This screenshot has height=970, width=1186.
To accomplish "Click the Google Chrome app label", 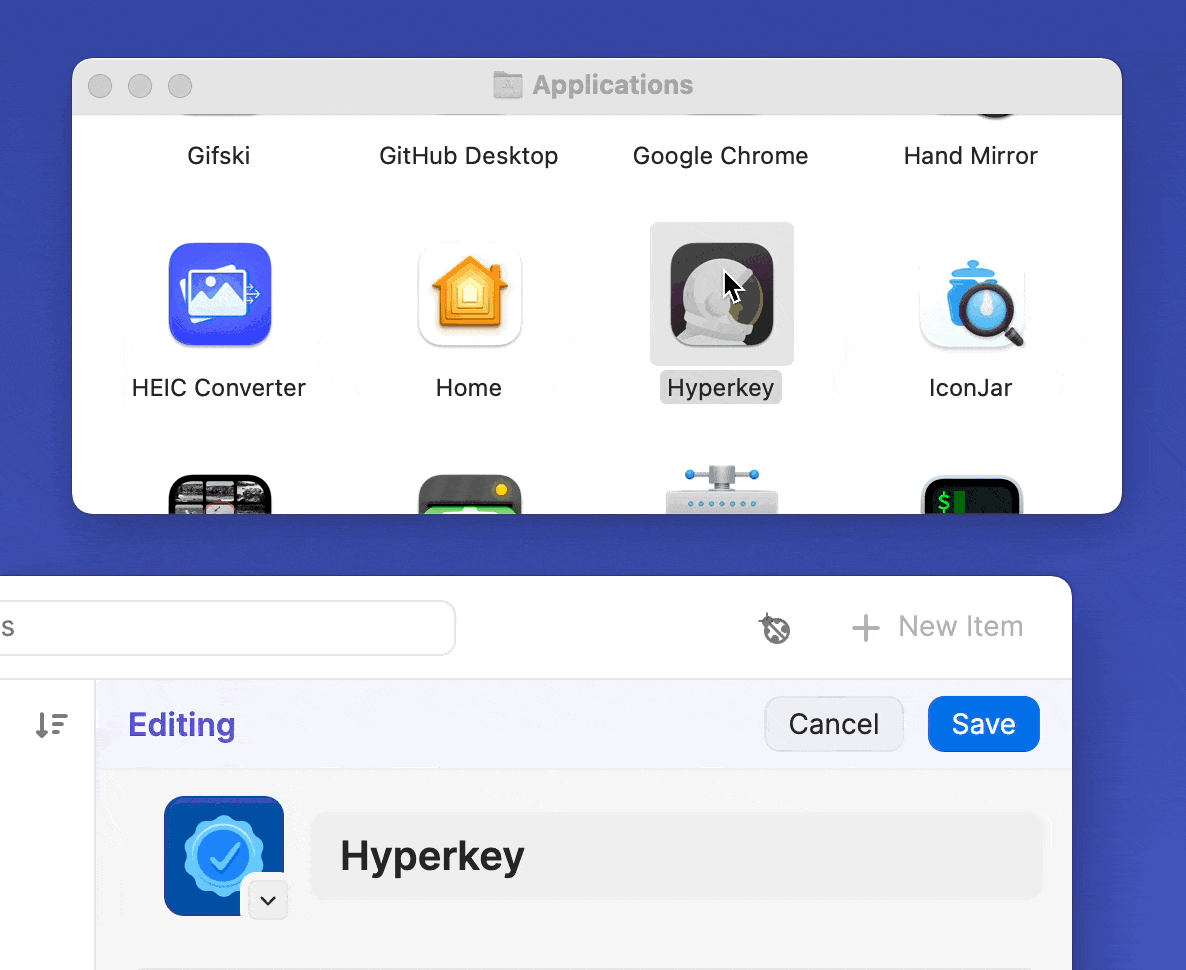I will [x=720, y=156].
